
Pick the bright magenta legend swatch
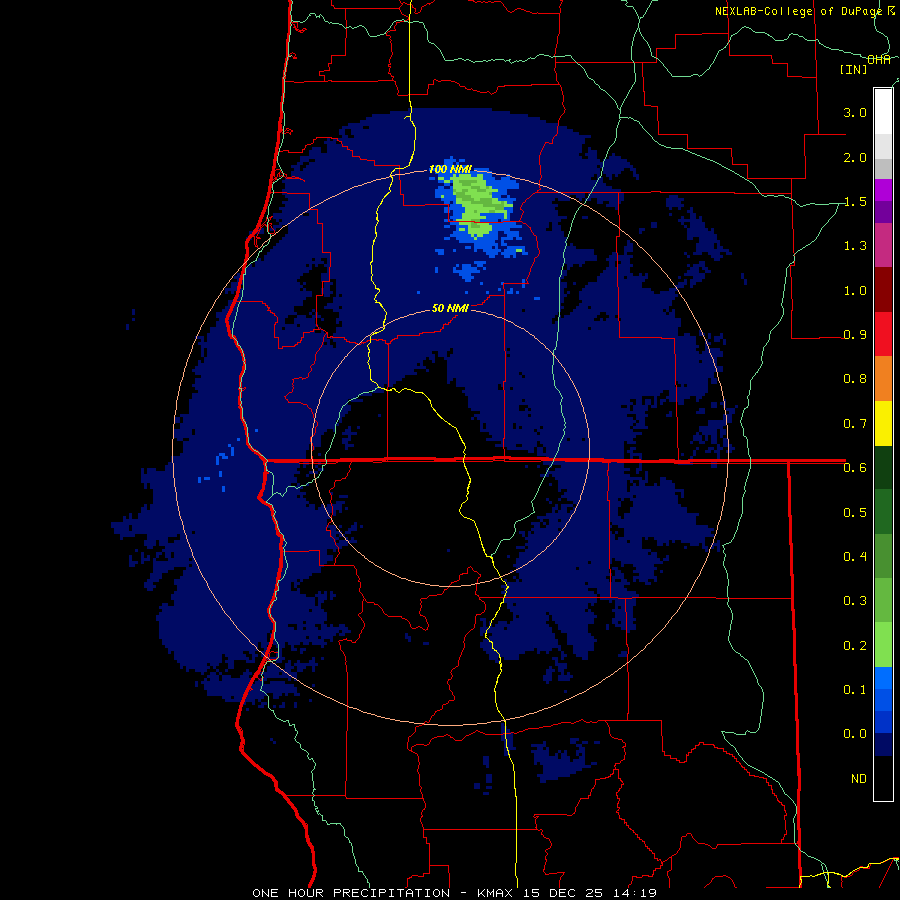coord(883,190)
